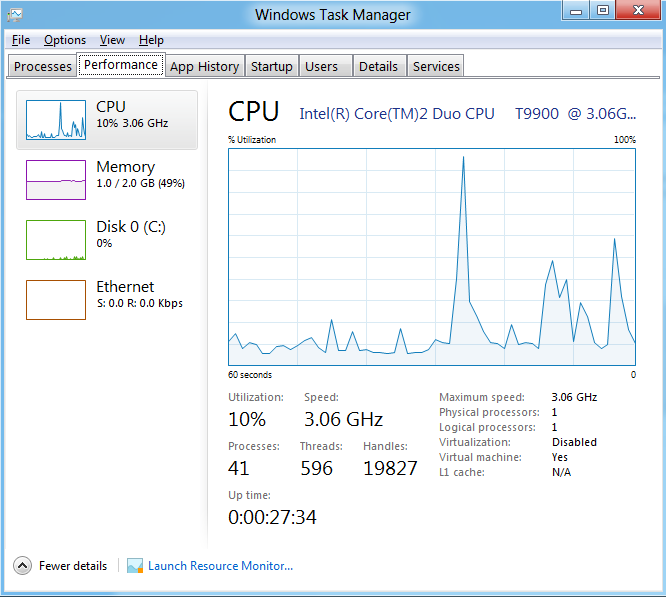Open the View menu
666x597 pixels.
tap(112, 40)
